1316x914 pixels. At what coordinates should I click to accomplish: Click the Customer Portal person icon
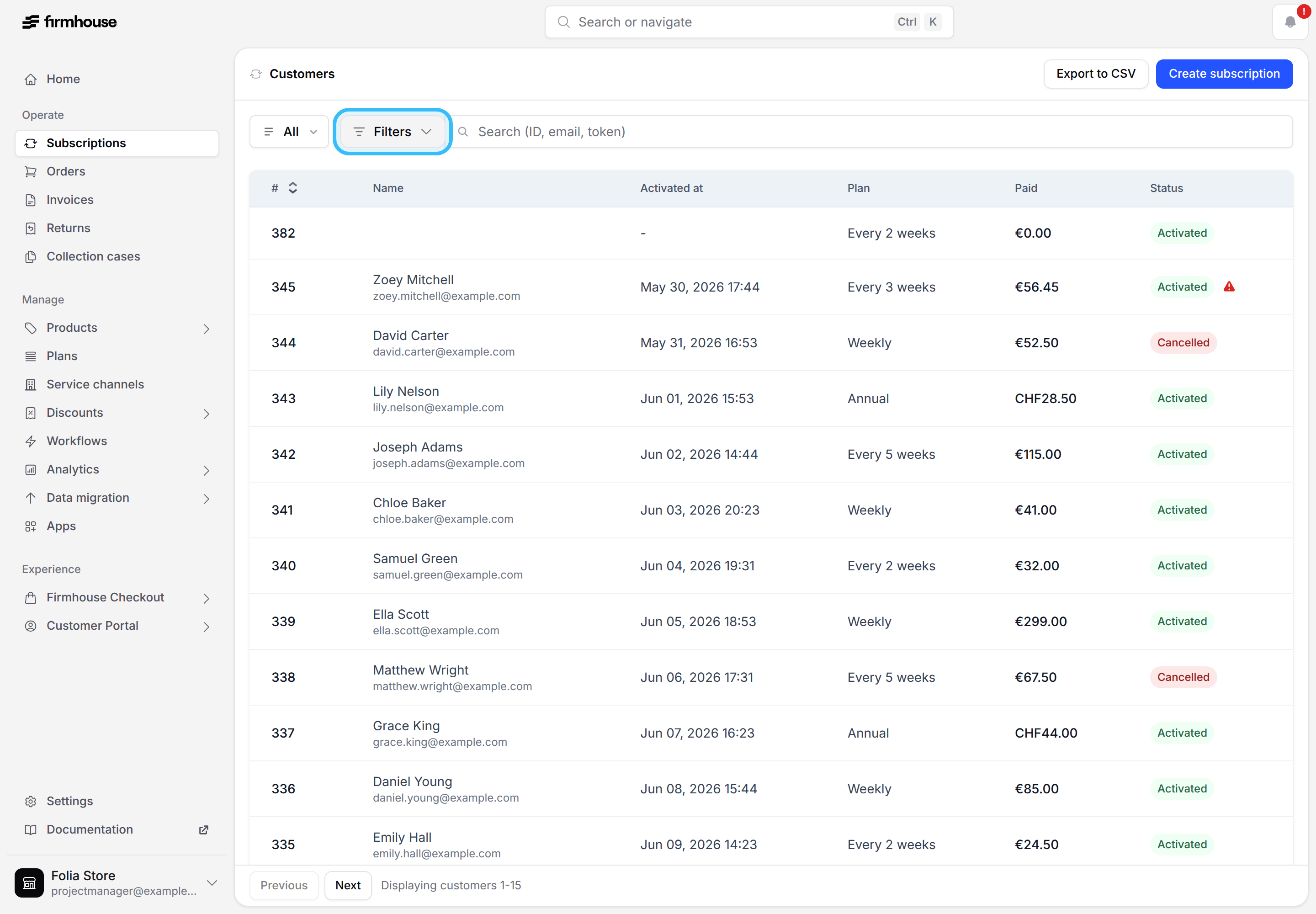click(x=31, y=626)
